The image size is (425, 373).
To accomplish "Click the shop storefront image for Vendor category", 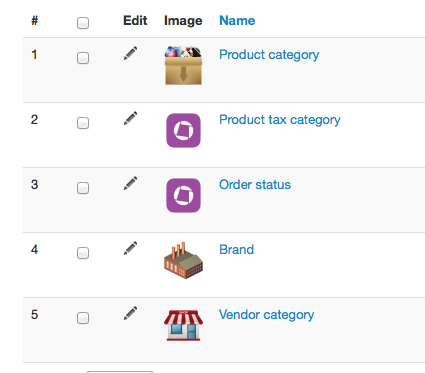I will click(183, 325).
